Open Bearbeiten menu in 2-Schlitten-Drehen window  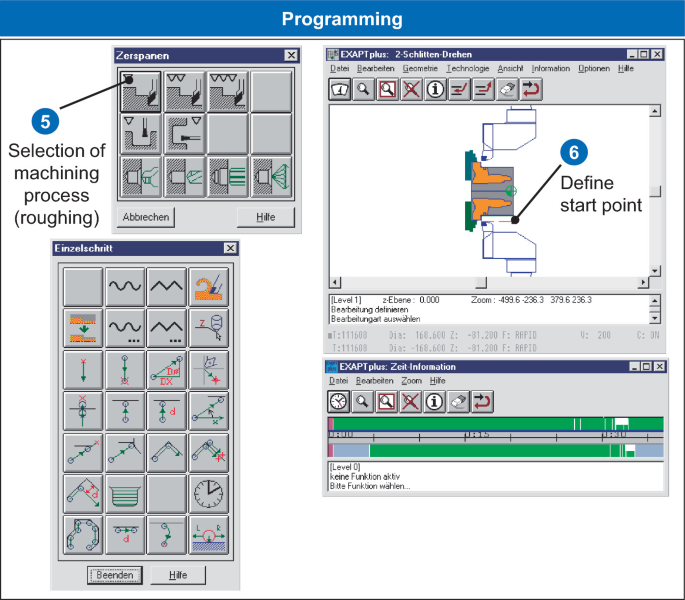pyautogui.click(x=375, y=69)
